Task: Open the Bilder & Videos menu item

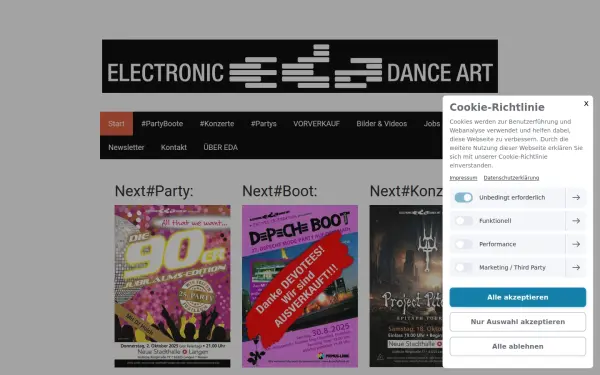Action: tap(382, 124)
